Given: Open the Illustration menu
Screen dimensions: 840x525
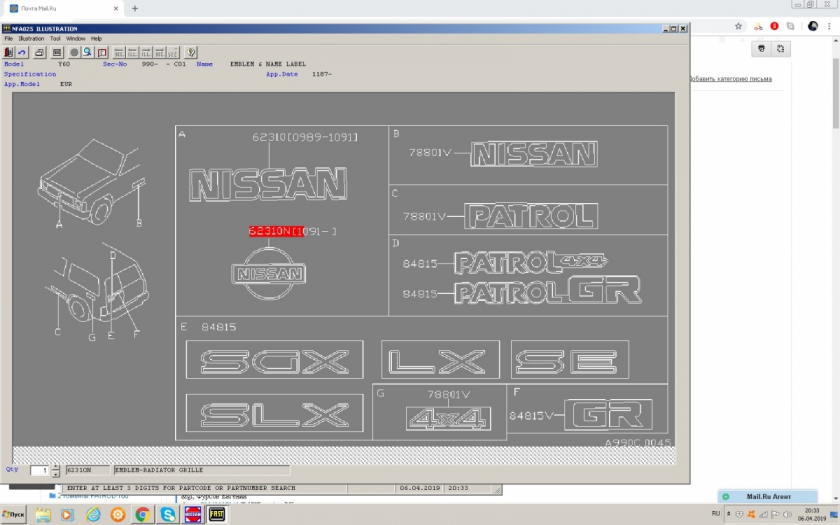Looking at the screenshot, I should click(x=31, y=39).
